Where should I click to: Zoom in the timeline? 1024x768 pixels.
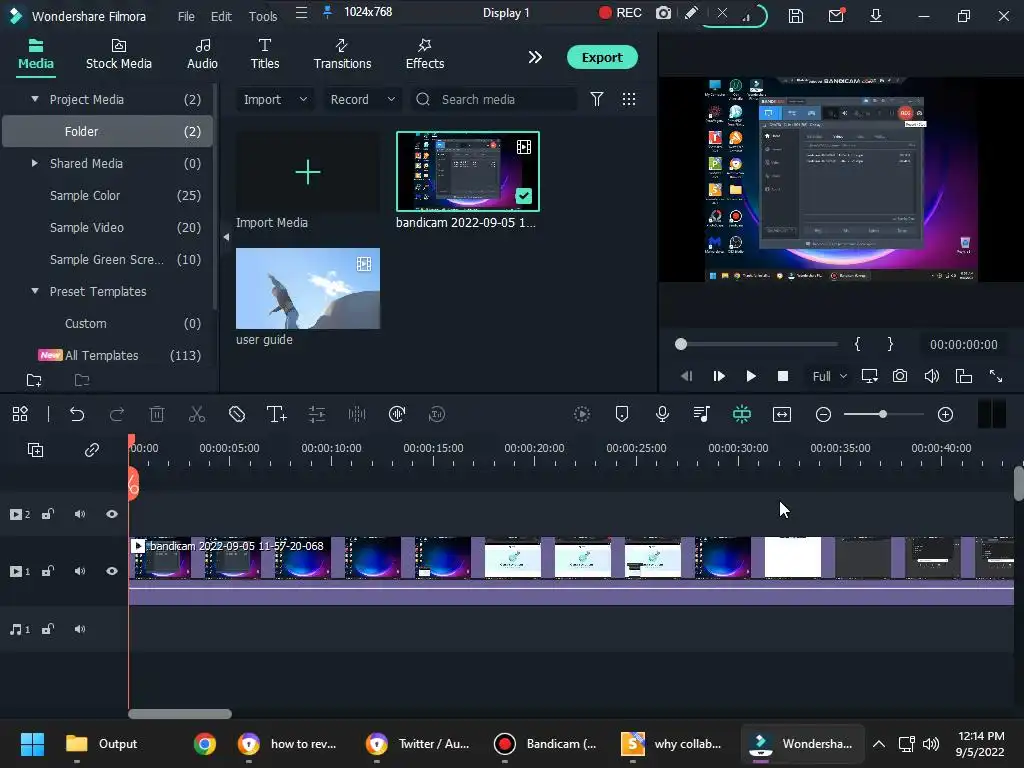click(945, 415)
